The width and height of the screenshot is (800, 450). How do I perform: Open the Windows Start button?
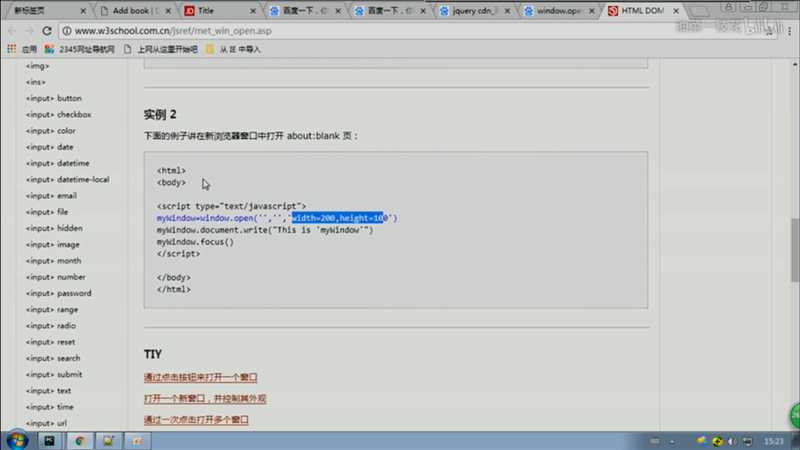coord(17,440)
